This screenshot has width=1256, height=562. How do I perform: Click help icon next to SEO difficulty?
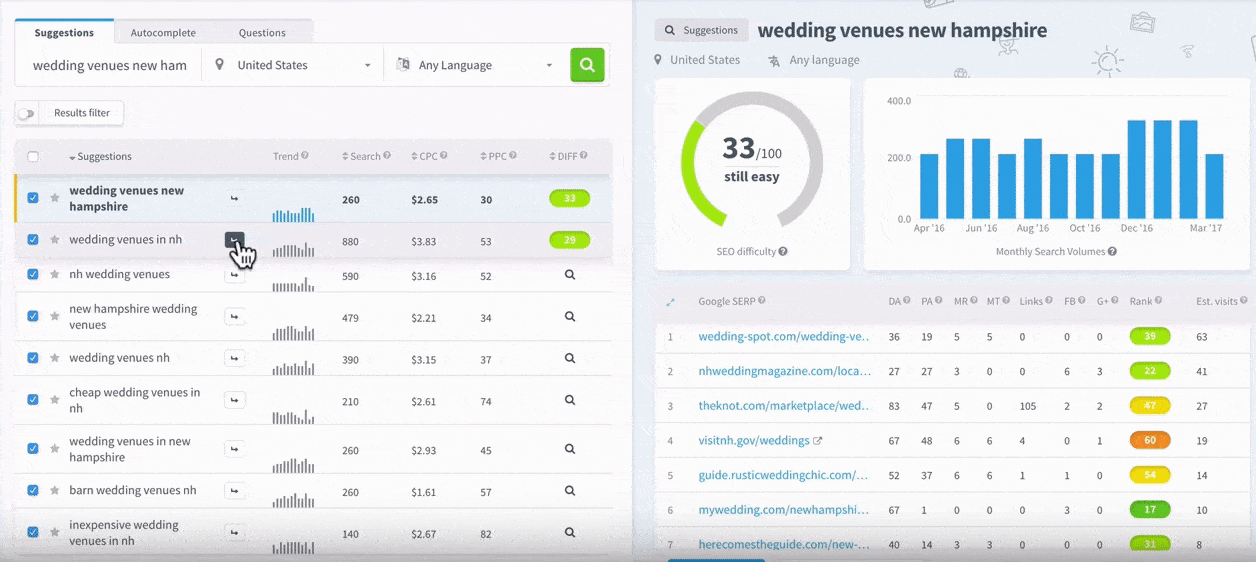pyautogui.click(x=783, y=252)
